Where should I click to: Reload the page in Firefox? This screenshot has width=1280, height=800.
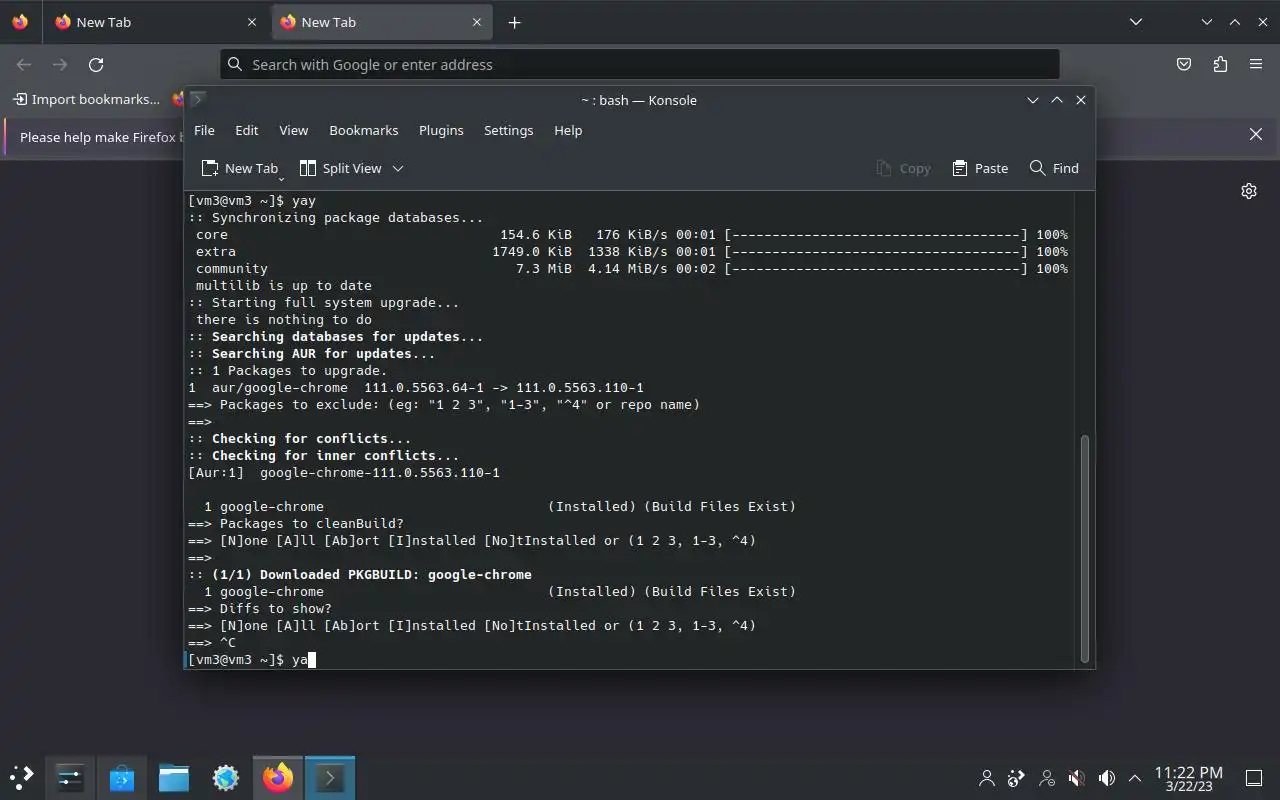tap(96, 64)
